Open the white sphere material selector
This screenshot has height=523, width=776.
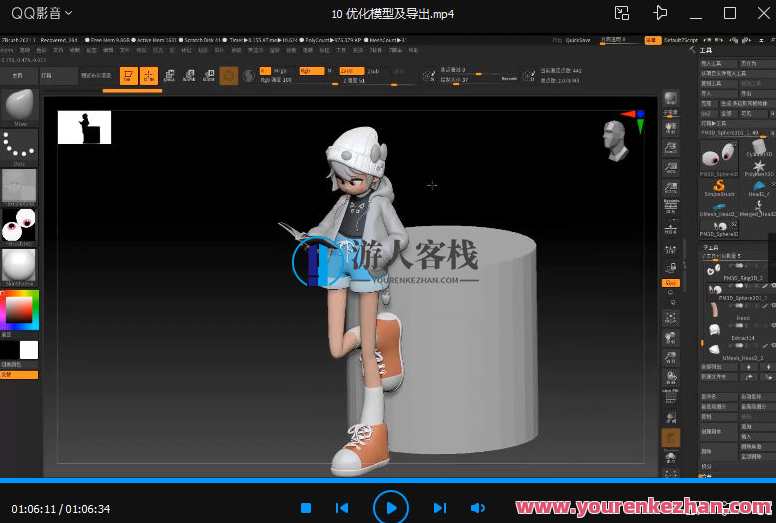[x=19, y=267]
